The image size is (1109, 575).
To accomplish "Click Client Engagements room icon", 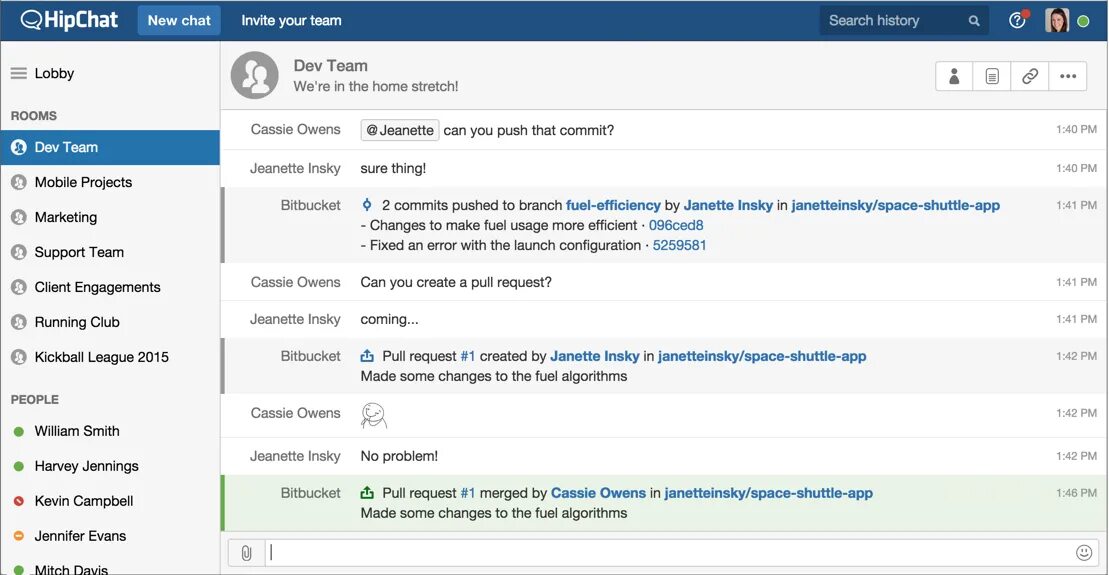I will pos(19,287).
